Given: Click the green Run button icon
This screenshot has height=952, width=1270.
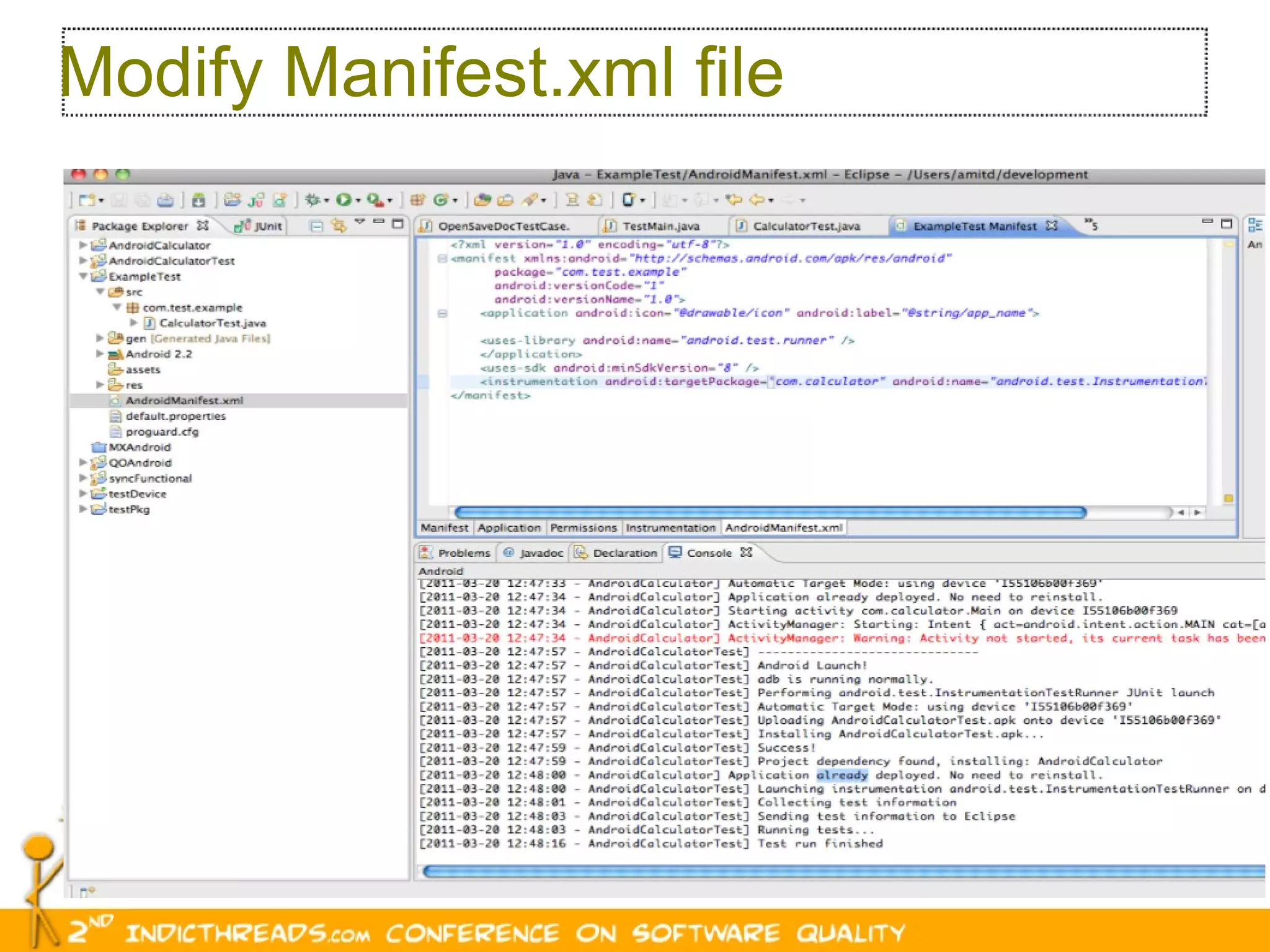Looking at the screenshot, I should tap(343, 200).
